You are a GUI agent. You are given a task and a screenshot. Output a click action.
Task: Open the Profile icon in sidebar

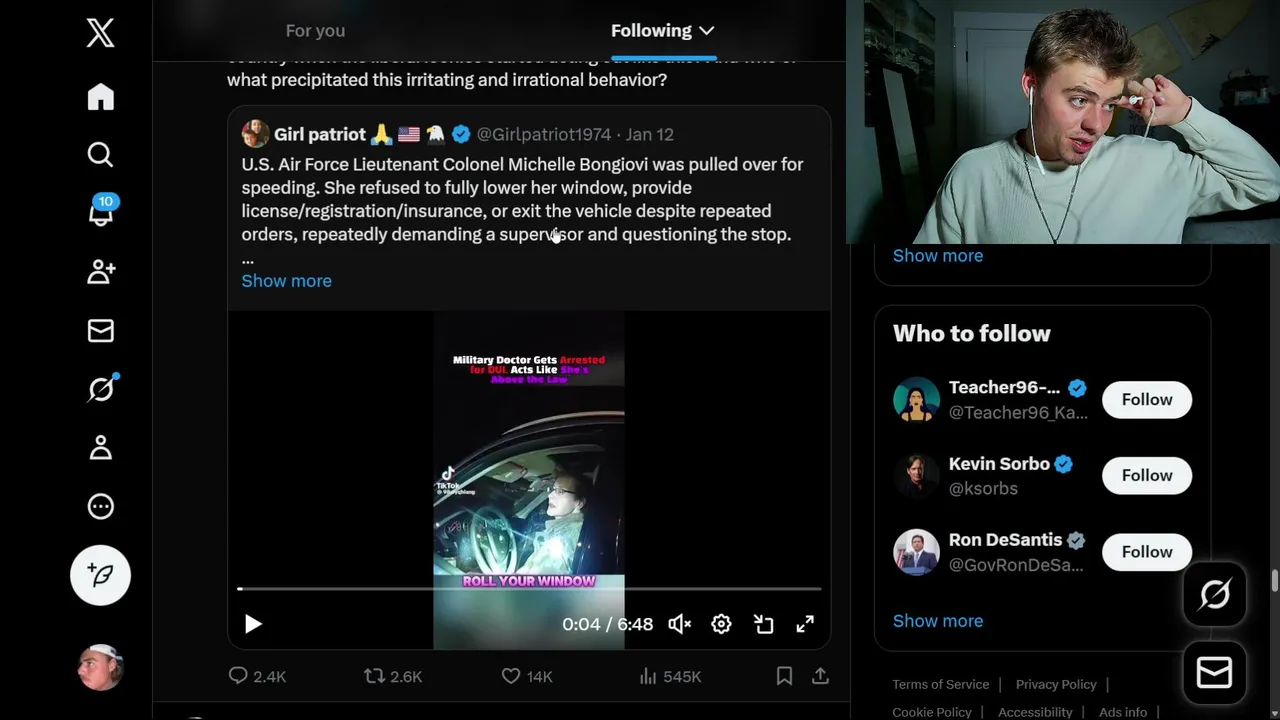[100, 448]
